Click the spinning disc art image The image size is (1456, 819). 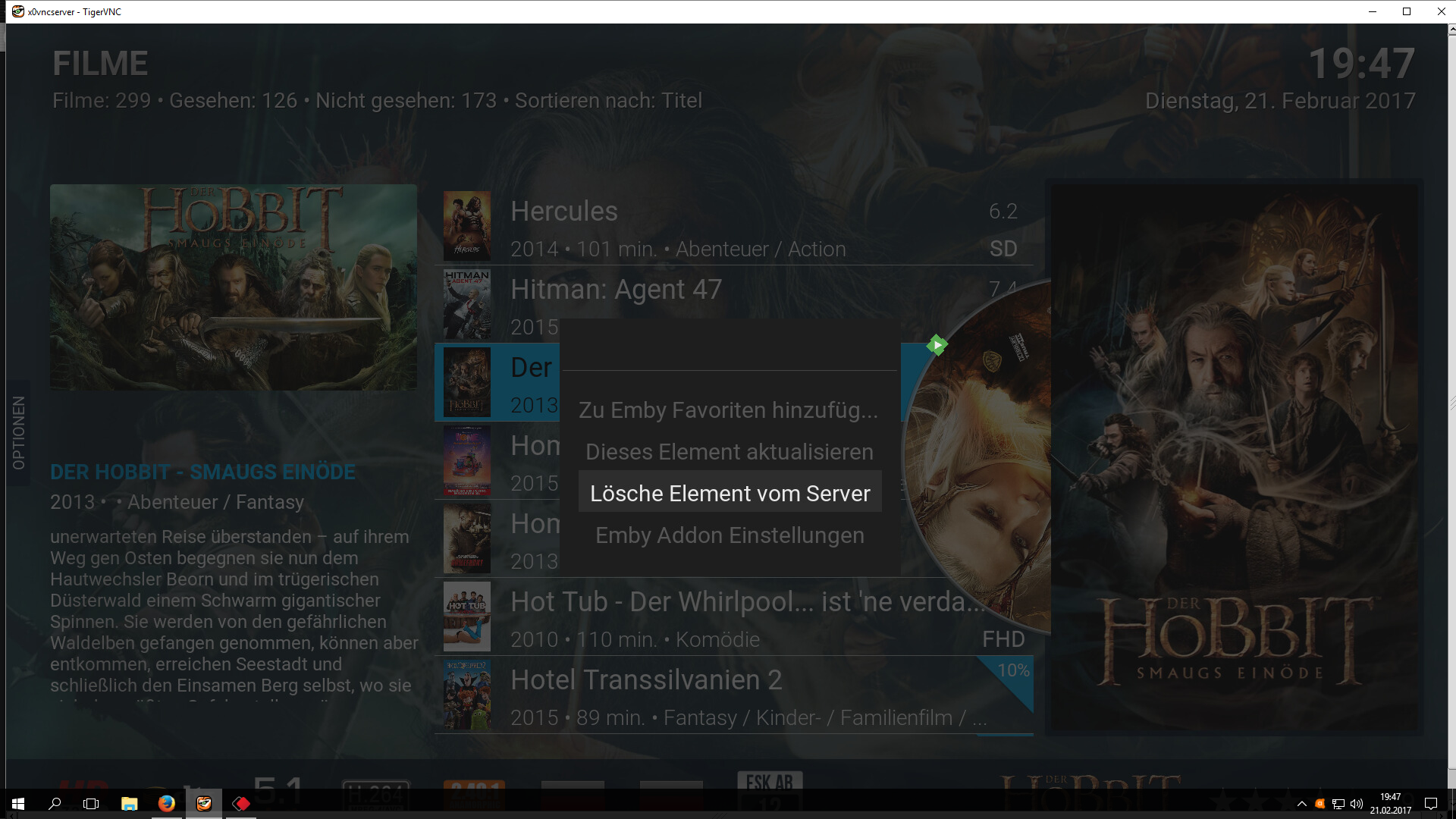(x=977, y=458)
